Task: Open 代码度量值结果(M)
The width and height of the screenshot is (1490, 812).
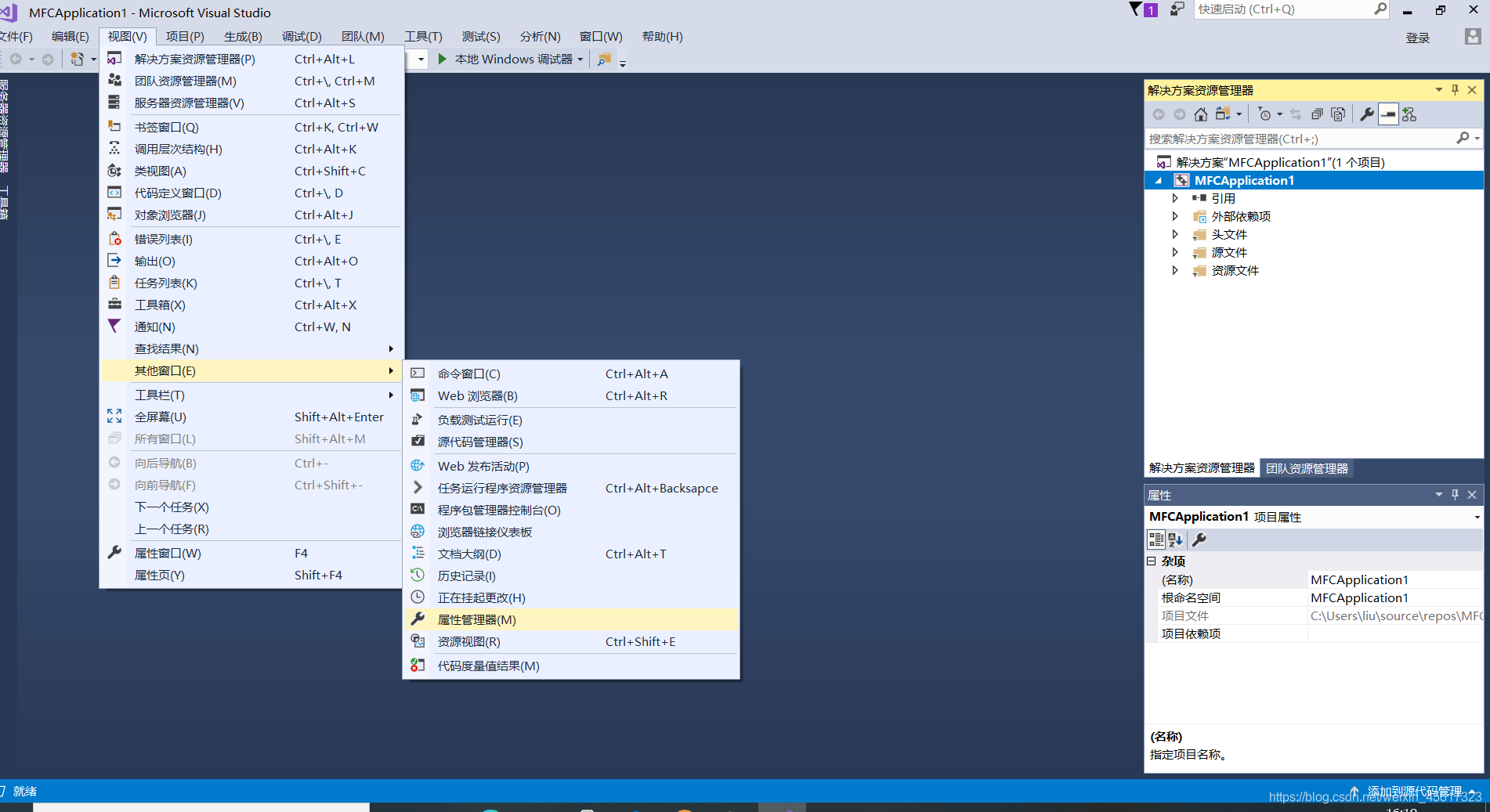Action: pos(570,666)
